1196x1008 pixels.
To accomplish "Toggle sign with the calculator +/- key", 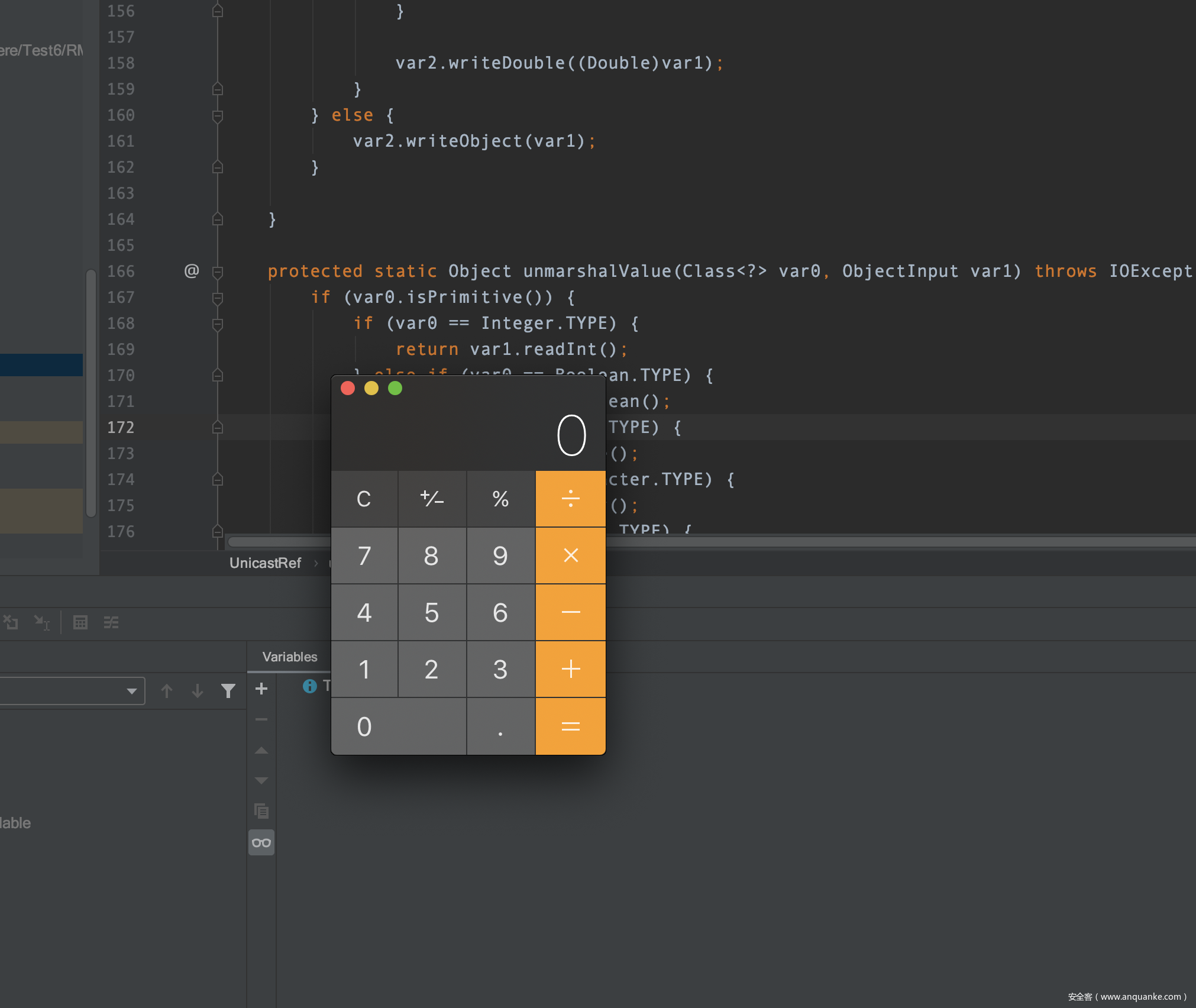I will click(x=432, y=499).
